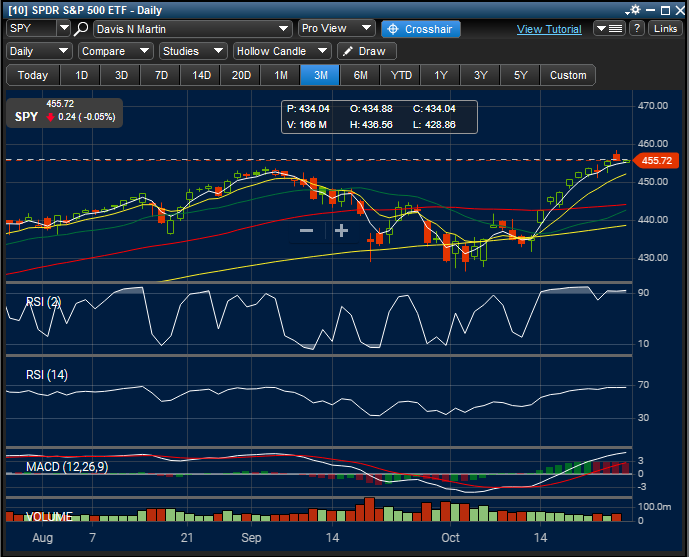Viewport: 689px width, 557px height.
Task: Open the Studies dropdown
Action: point(193,51)
